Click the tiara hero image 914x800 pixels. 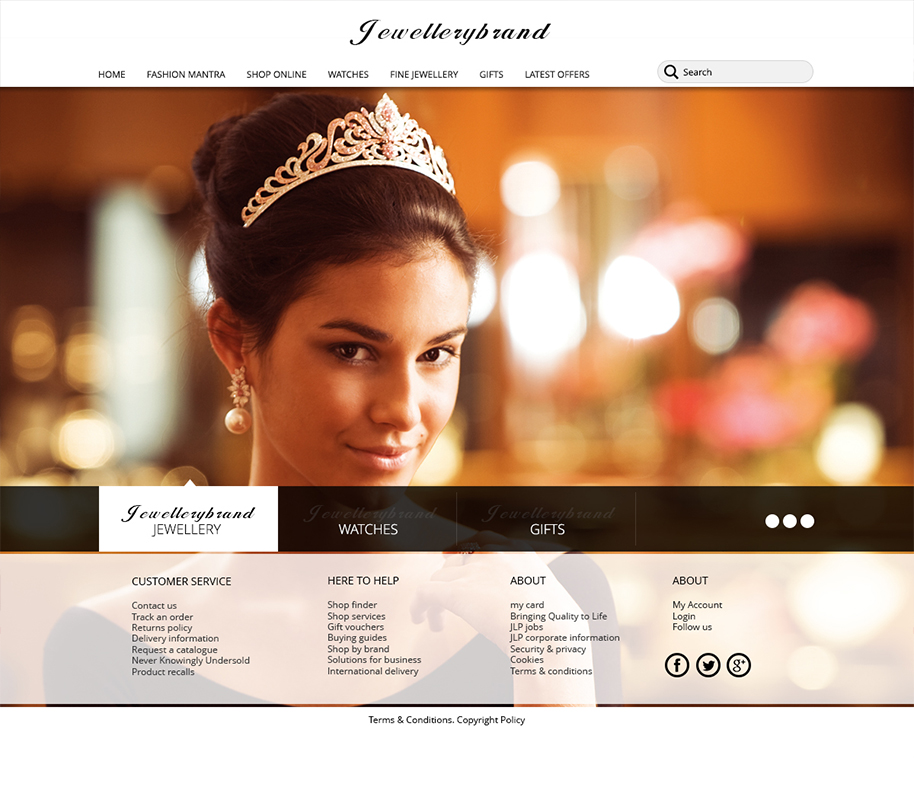pyautogui.click(x=457, y=286)
